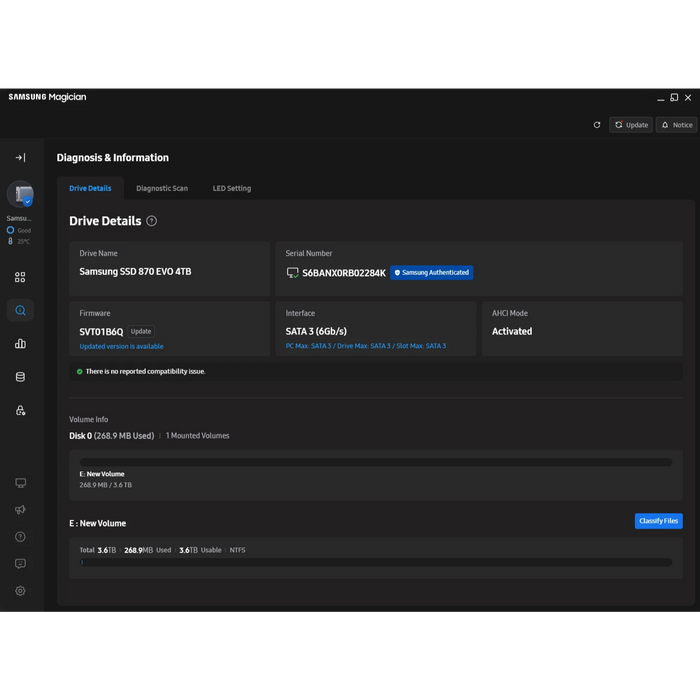700x700 pixels.
Task: Maximize the Samsung Magician window
Action: pos(674,98)
